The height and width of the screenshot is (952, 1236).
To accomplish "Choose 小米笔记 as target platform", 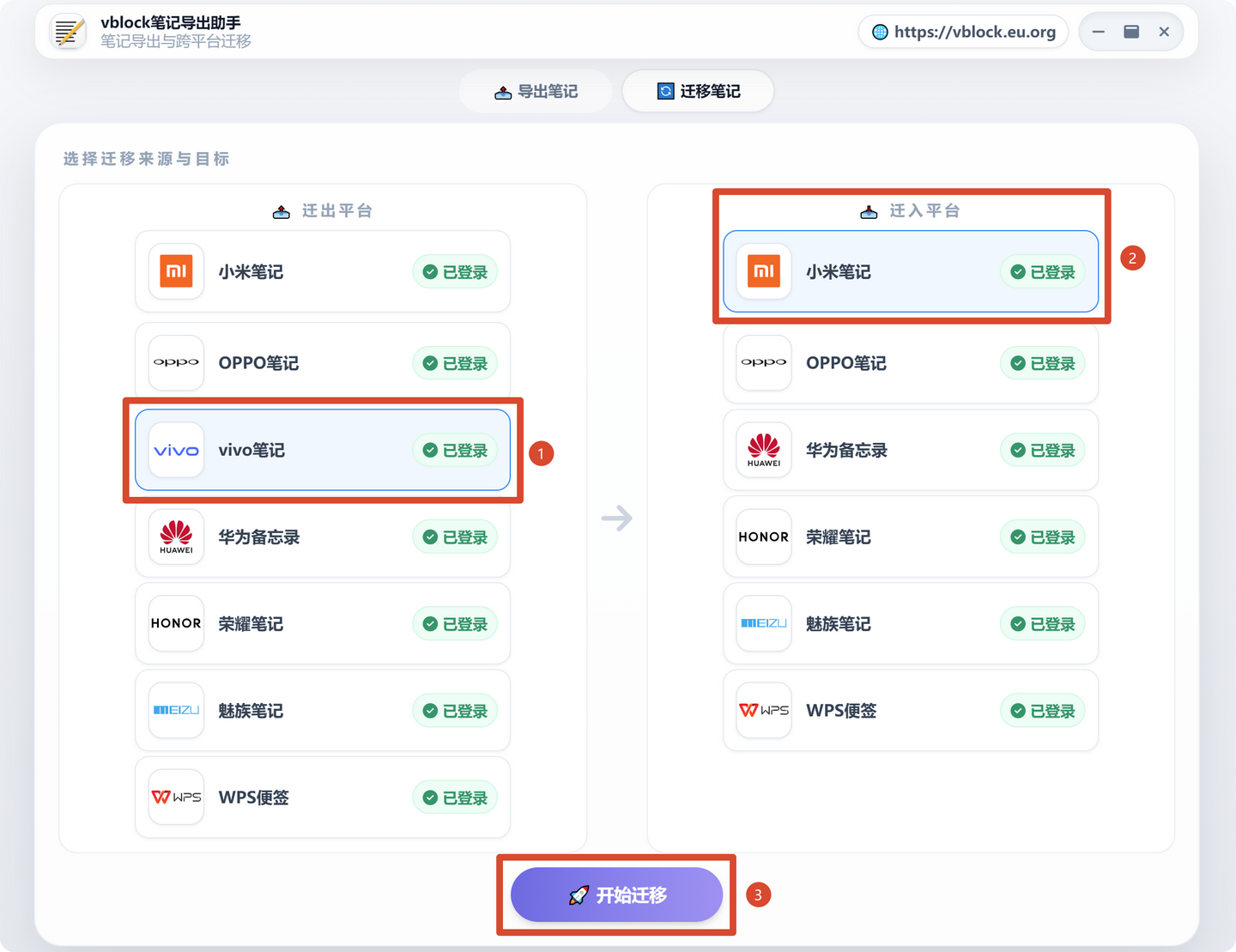I will click(x=911, y=271).
